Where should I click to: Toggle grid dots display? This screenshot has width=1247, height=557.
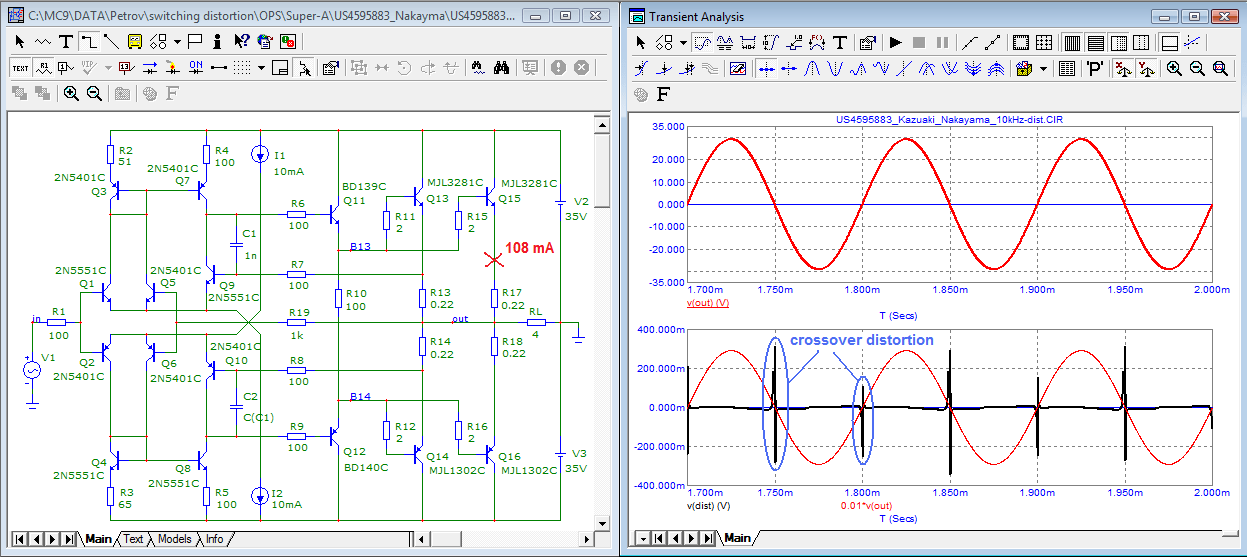tap(241, 67)
